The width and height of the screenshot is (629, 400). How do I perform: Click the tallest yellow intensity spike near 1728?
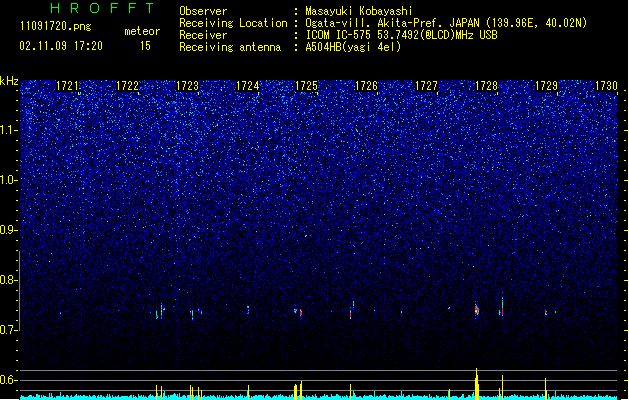click(x=477, y=384)
